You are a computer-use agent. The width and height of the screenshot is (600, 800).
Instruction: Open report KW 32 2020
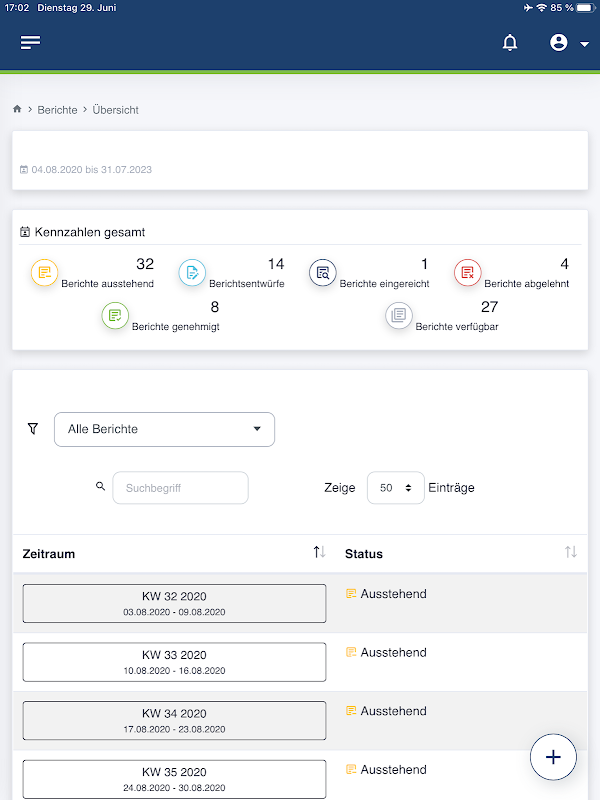coord(174,603)
